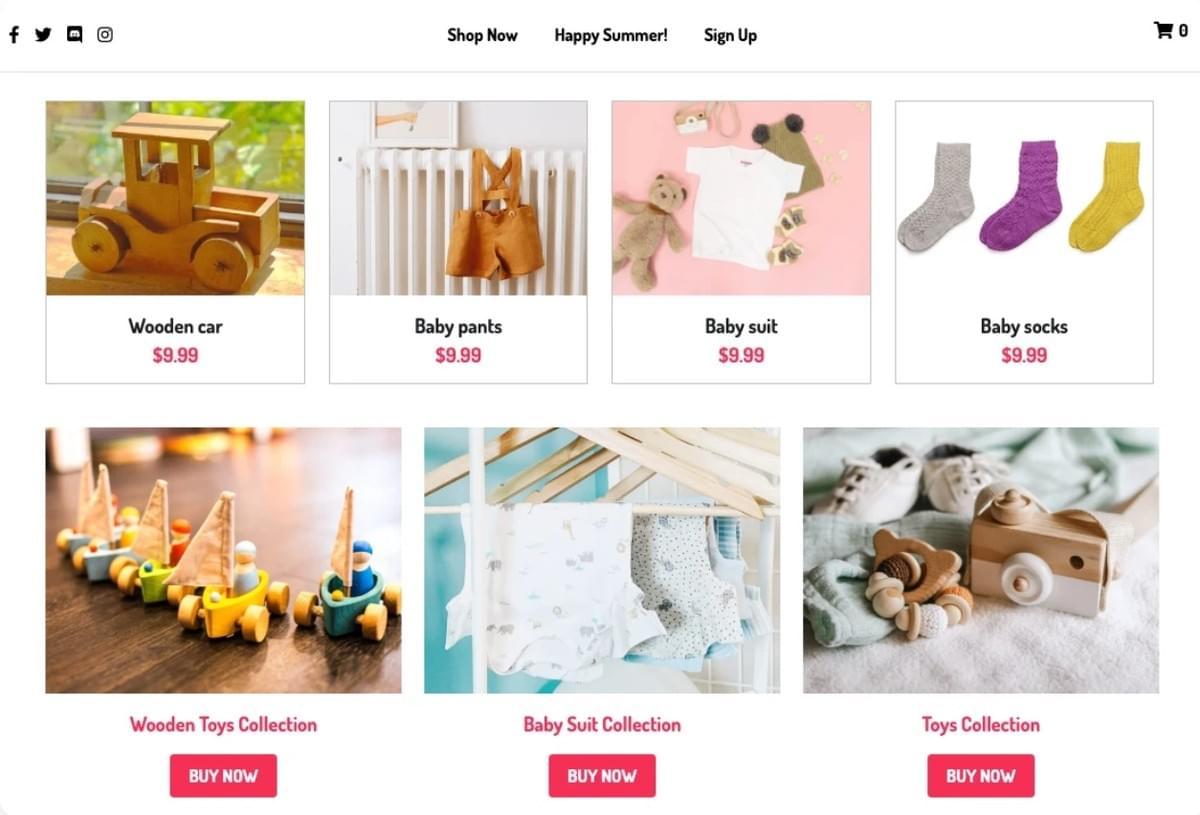The width and height of the screenshot is (1200, 815).
Task: Click Buy Now under Toys Collection
Action: click(x=981, y=776)
